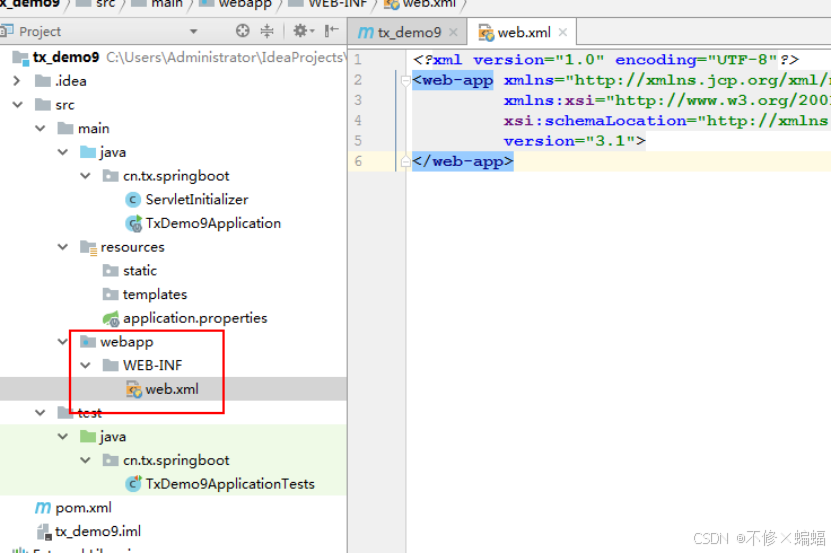Screen dimensions: 831x554
Task: Click the tx_demo9.iml file icon
Action: click(x=45, y=532)
